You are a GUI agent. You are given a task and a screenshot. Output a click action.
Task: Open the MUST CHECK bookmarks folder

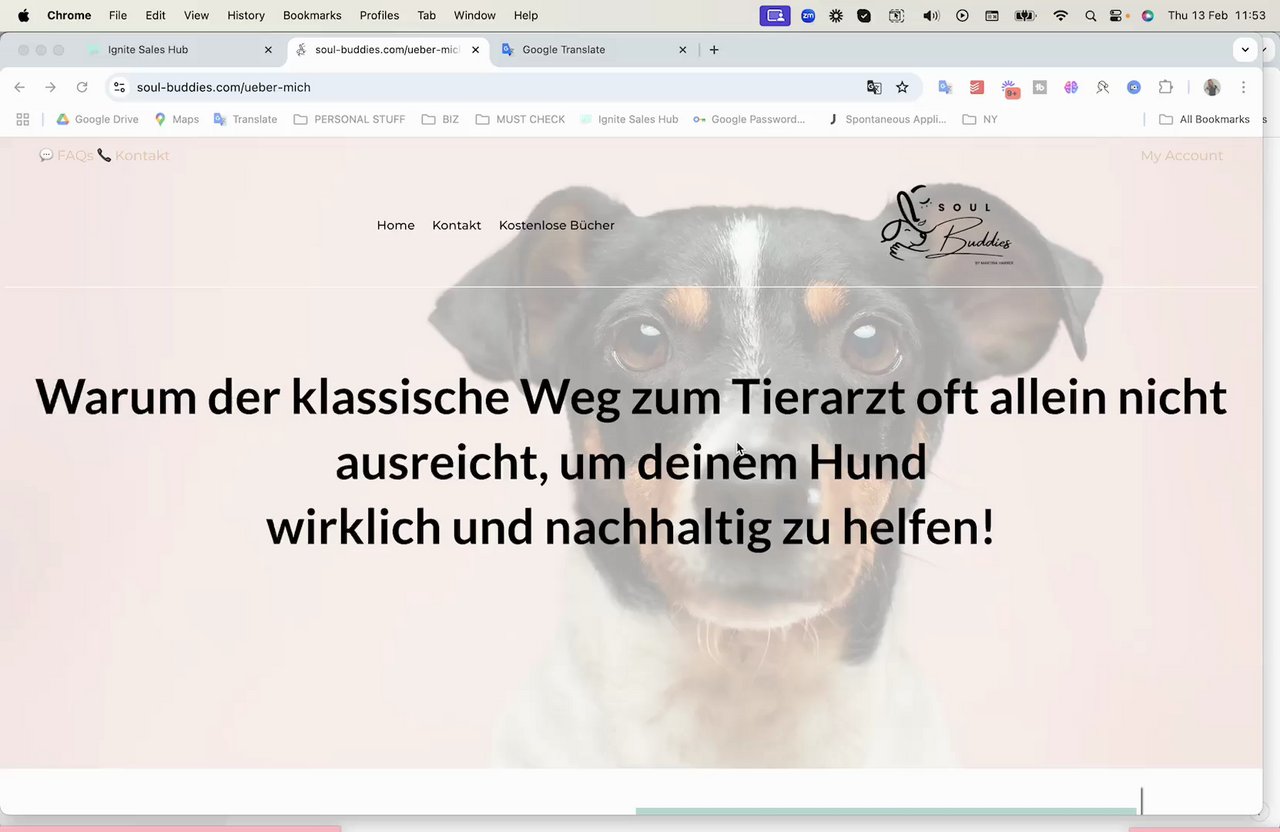pyautogui.click(x=520, y=119)
